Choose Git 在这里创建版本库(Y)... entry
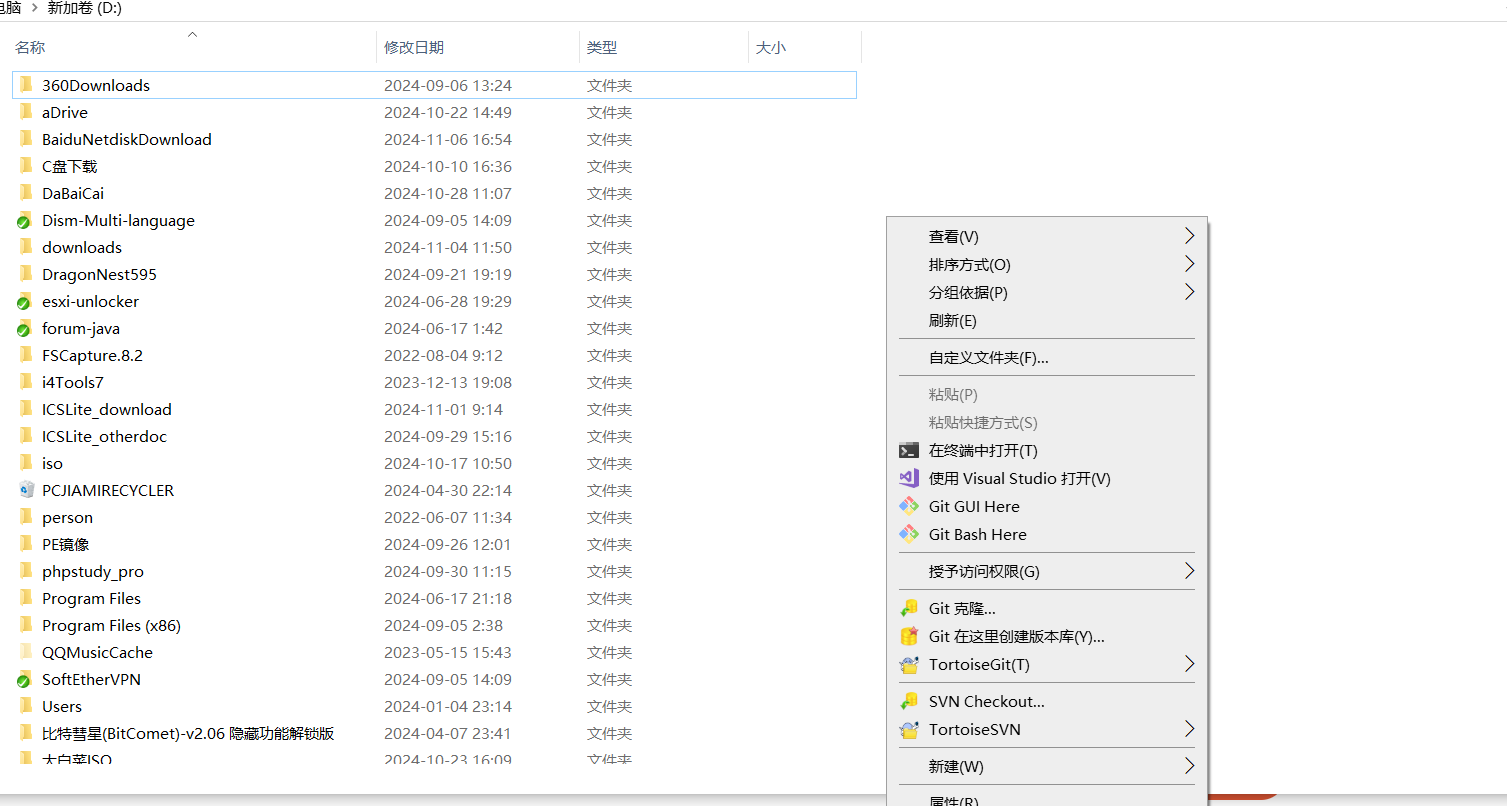This screenshot has height=806, width=1507. [x=1047, y=636]
